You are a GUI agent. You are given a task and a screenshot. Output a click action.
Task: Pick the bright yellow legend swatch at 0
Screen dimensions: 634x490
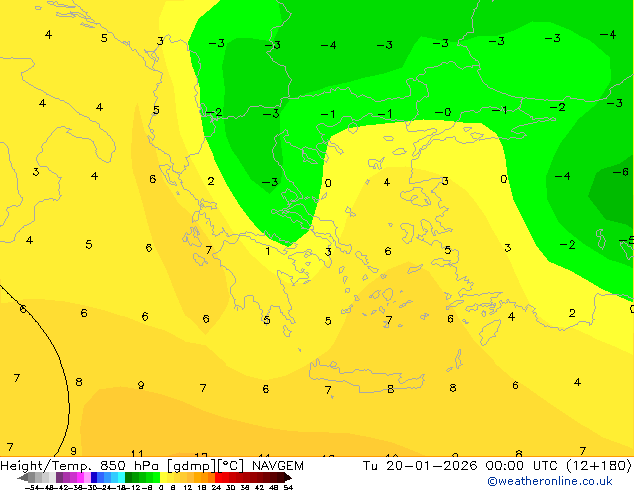point(163,477)
